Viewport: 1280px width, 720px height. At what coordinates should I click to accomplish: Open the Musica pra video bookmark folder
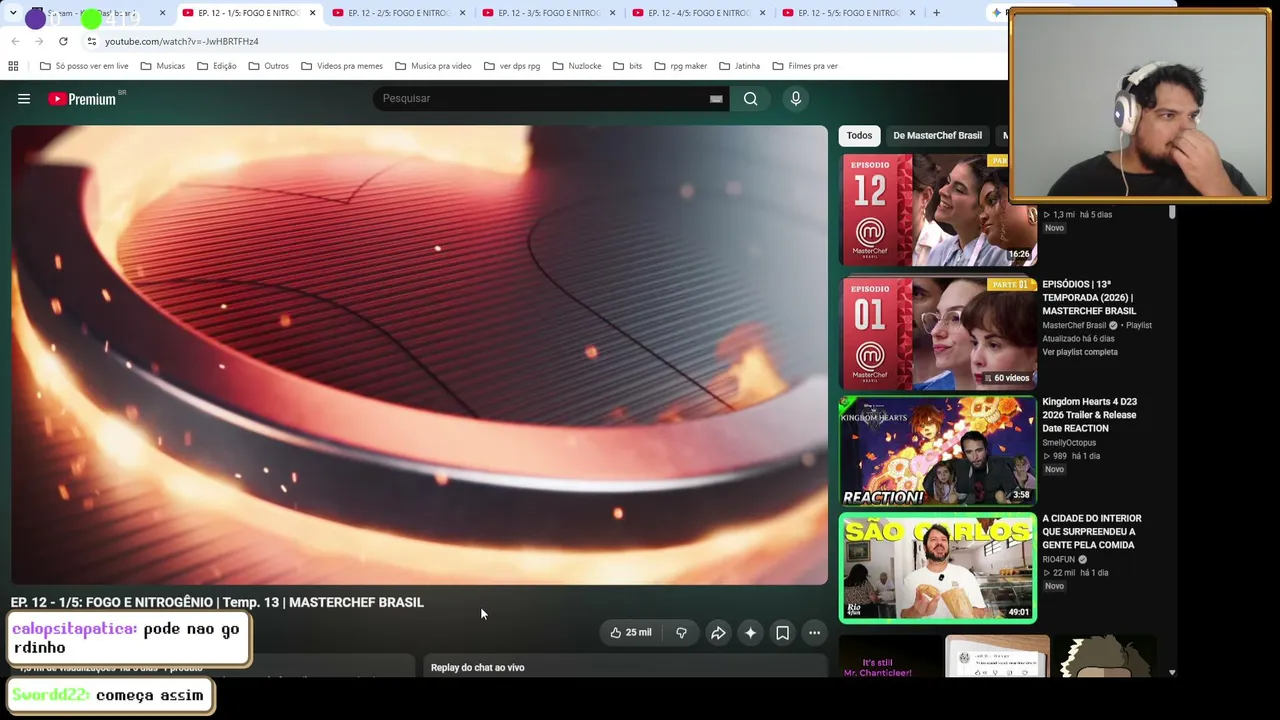coord(433,66)
